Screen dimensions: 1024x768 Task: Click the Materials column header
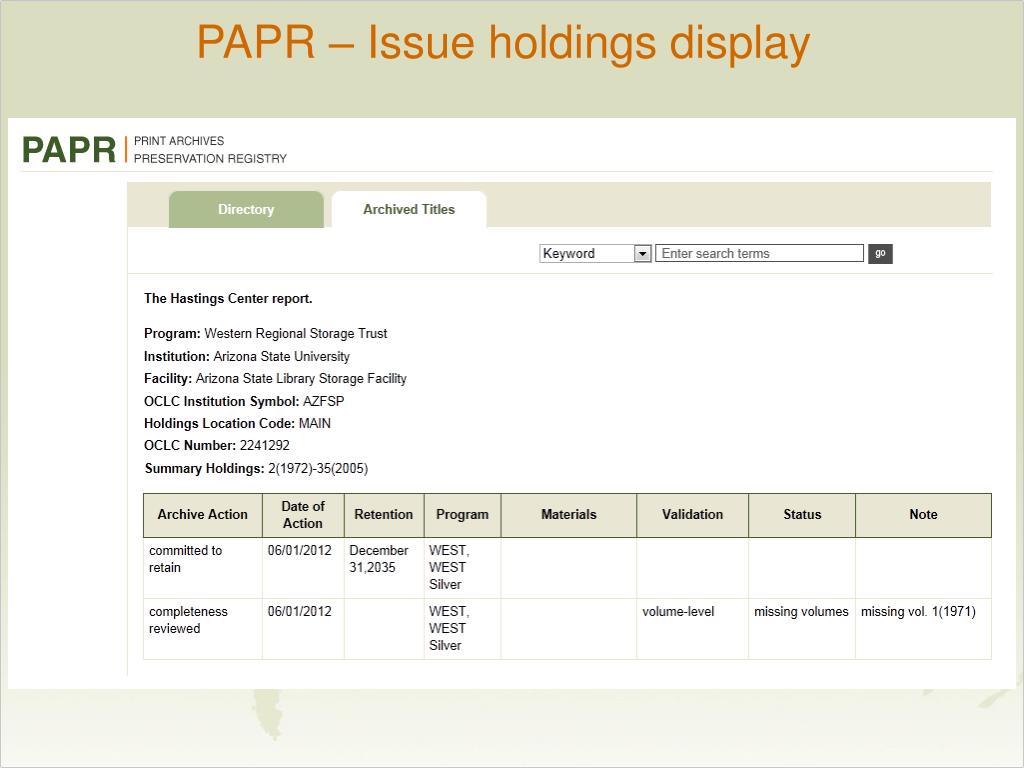[569, 515]
